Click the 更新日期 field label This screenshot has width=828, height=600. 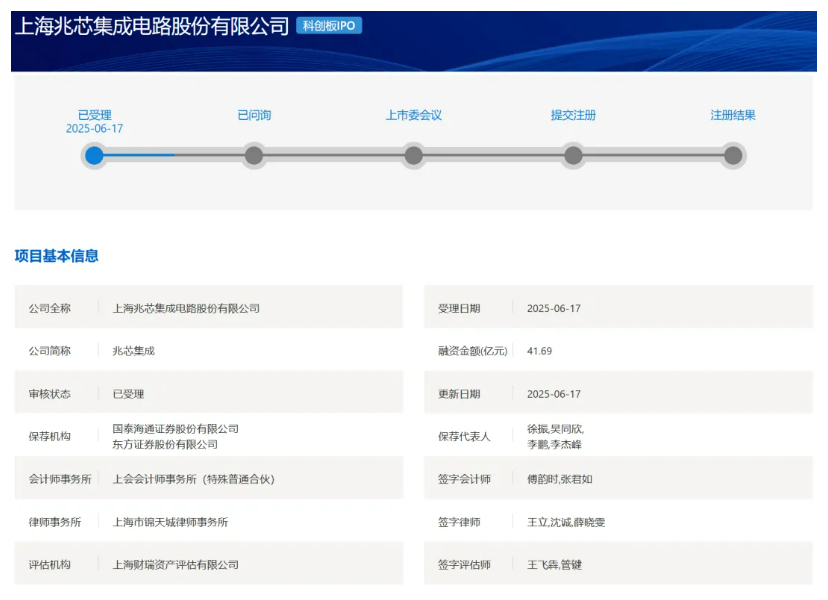coord(459,394)
